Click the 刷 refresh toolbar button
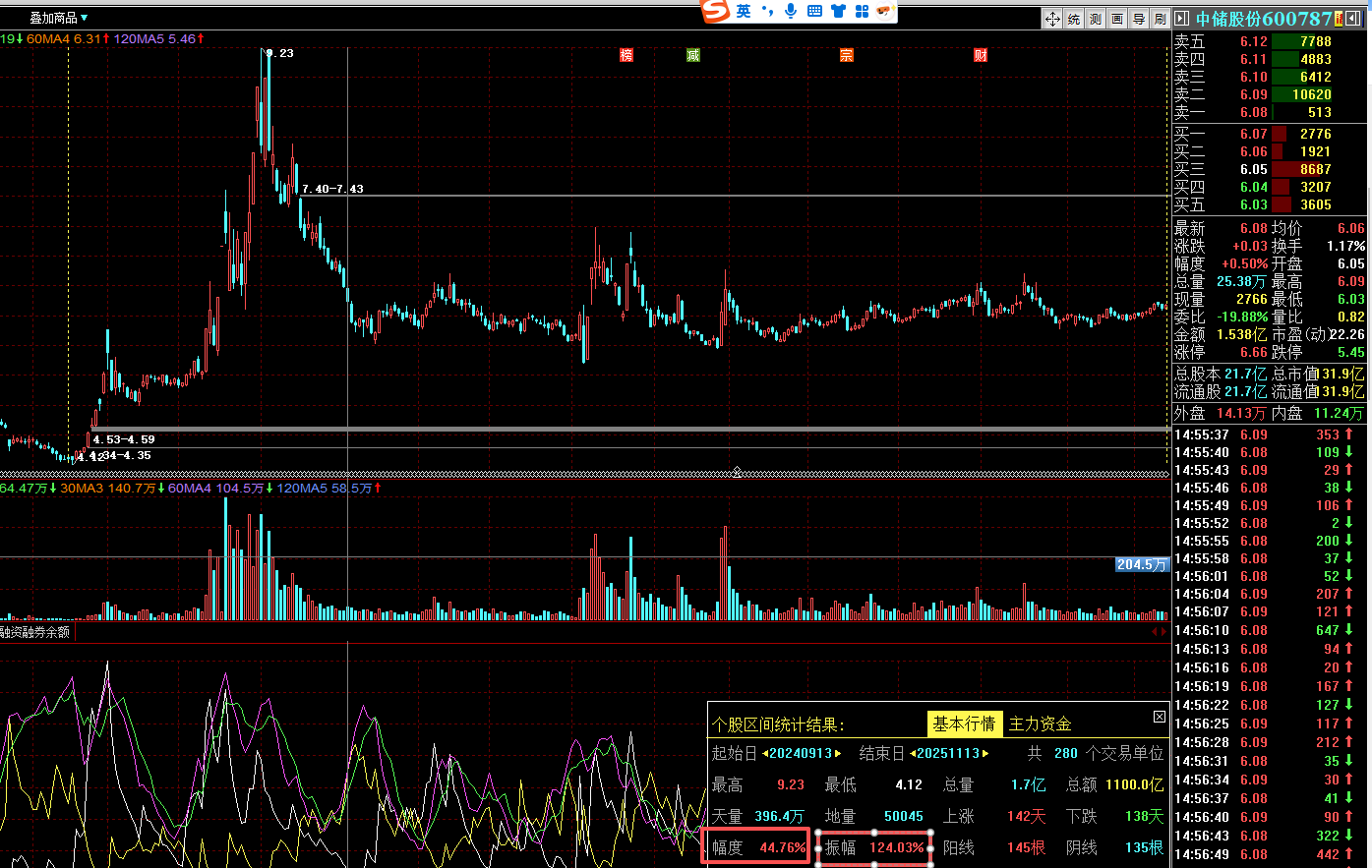Viewport: 1372px width, 868px height. click(1160, 19)
